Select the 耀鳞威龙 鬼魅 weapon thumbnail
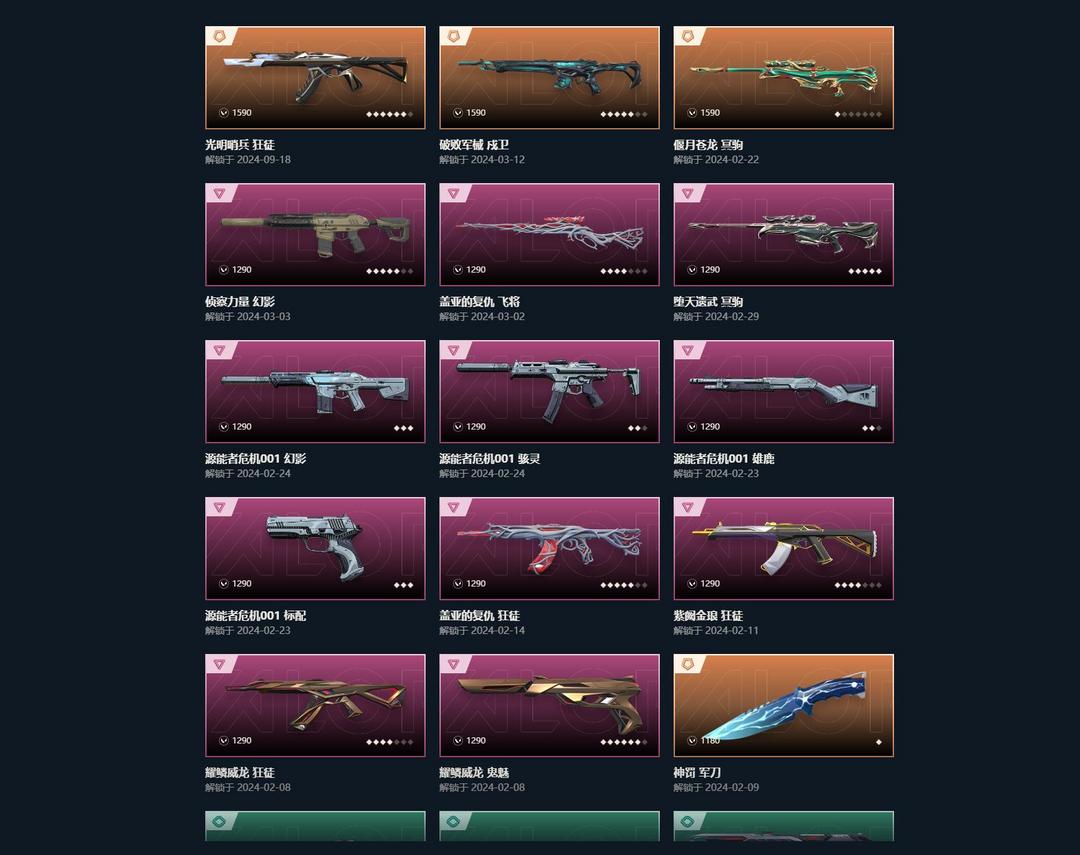 click(549, 705)
